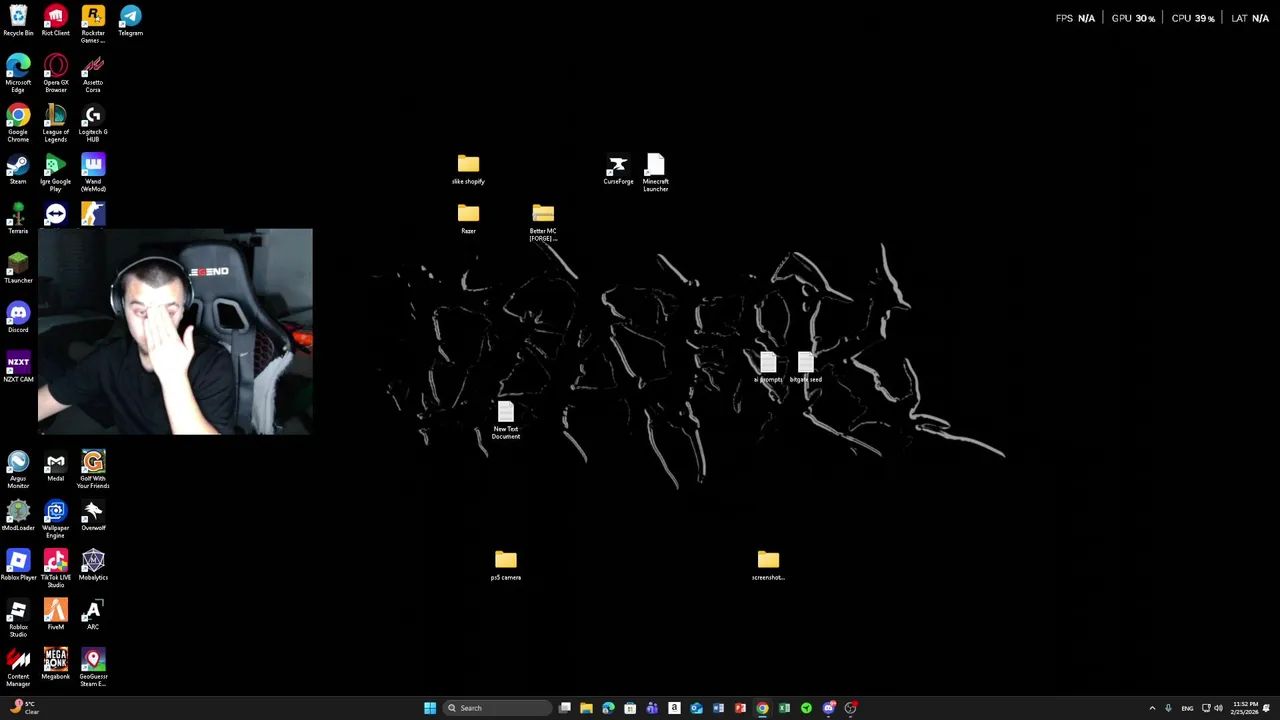The image size is (1280, 720).
Task: Open Word from the taskbar
Action: point(718,708)
